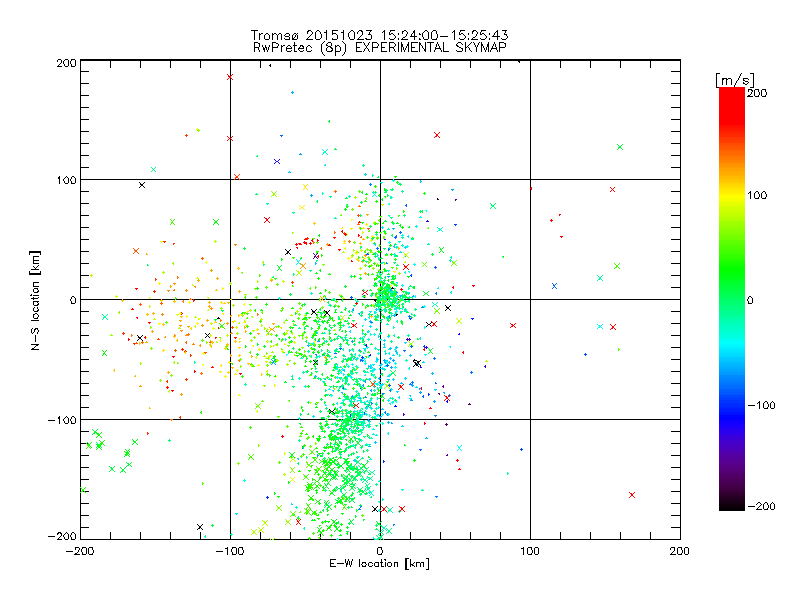Click the 100 tick label on E-W axis

click(x=530, y=551)
